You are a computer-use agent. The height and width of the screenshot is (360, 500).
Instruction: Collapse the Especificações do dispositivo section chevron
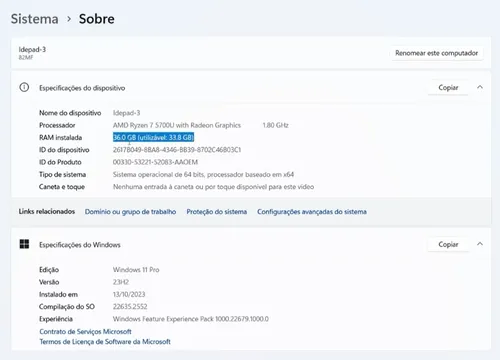pyautogui.click(x=480, y=87)
